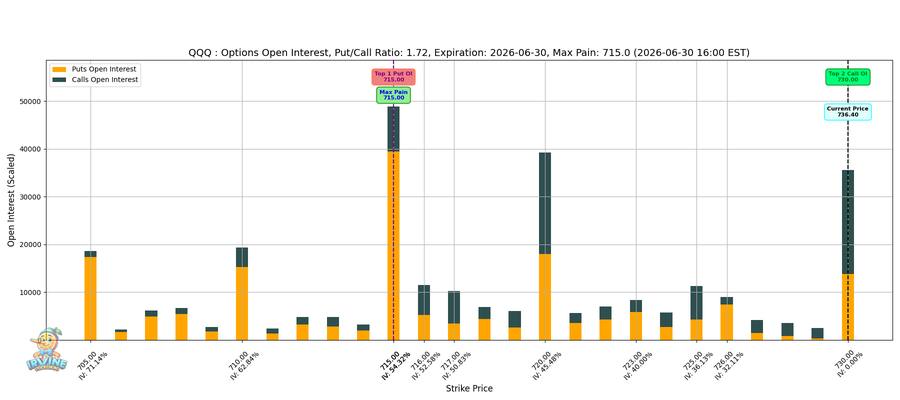
Task: Click the 10000 y-axis tick label
Action: coord(32,292)
